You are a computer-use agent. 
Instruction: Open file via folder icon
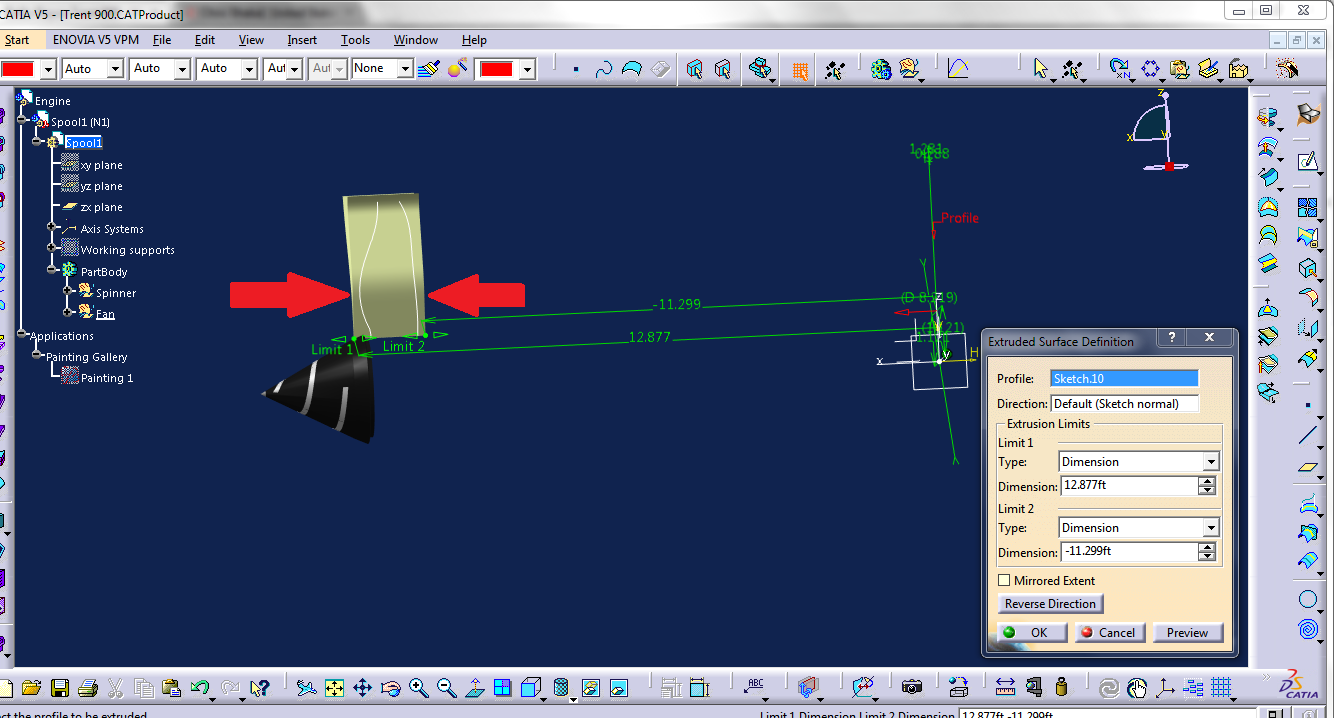click(32, 688)
